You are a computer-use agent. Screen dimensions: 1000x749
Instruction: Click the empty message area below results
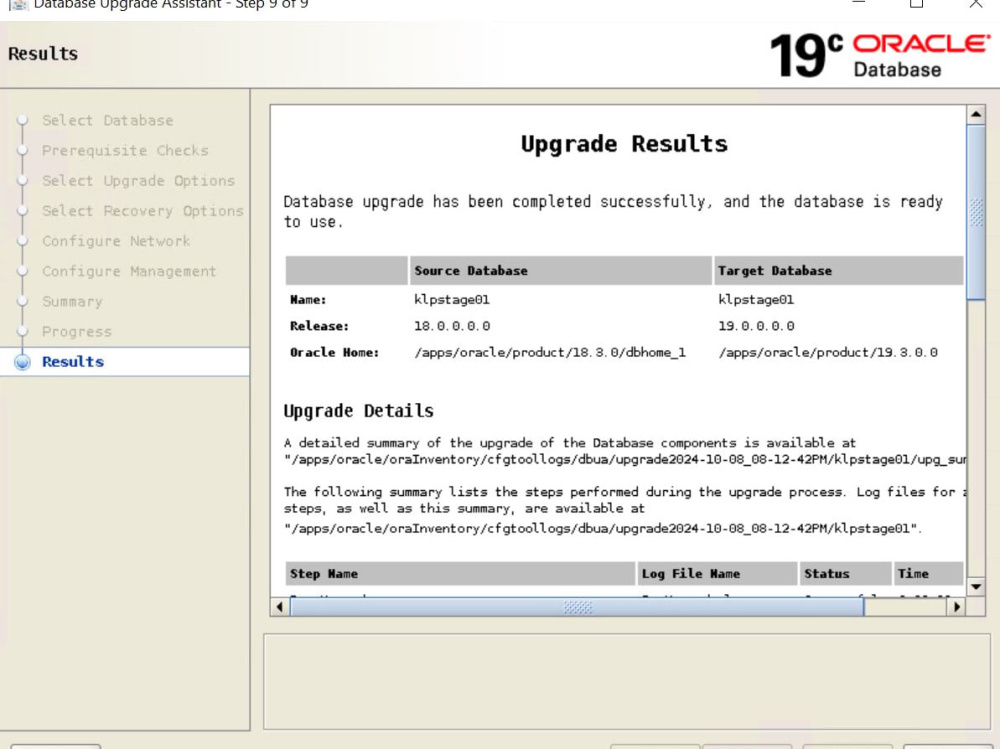627,681
